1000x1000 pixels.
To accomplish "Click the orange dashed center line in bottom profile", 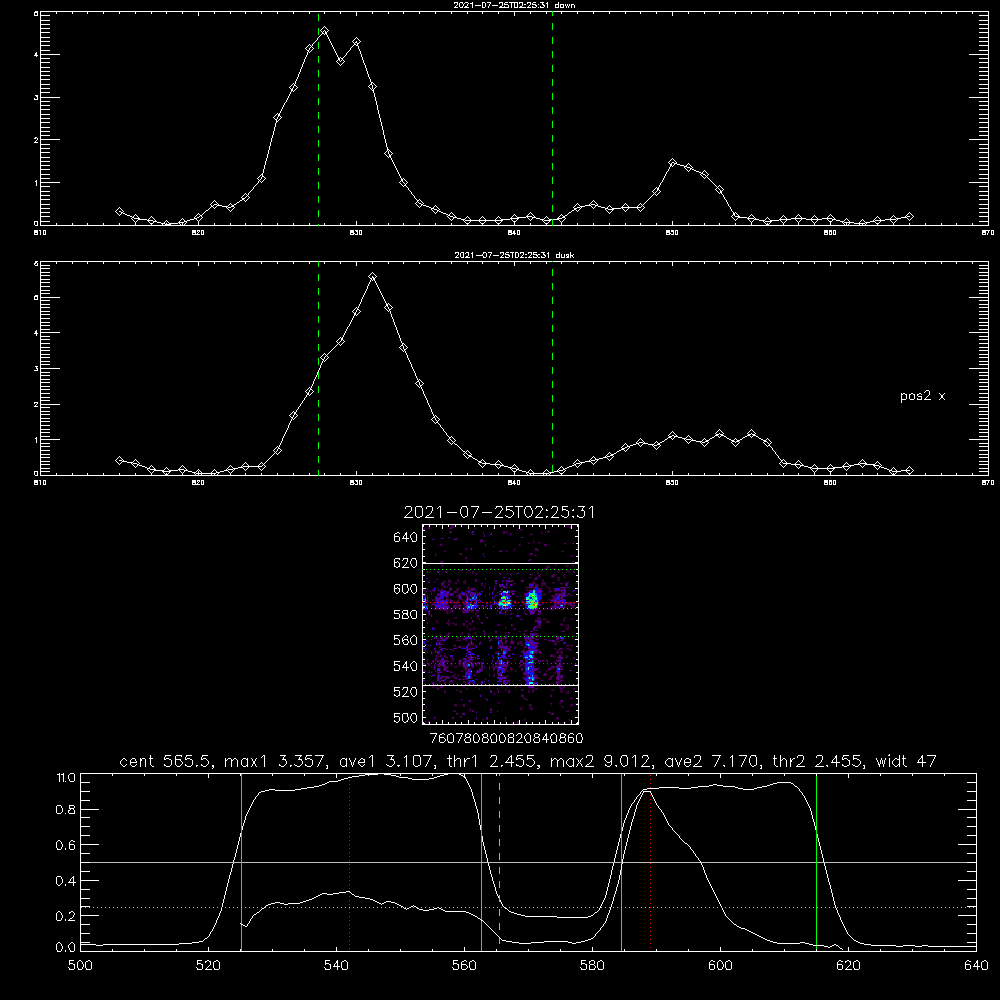I will point(499,861).
